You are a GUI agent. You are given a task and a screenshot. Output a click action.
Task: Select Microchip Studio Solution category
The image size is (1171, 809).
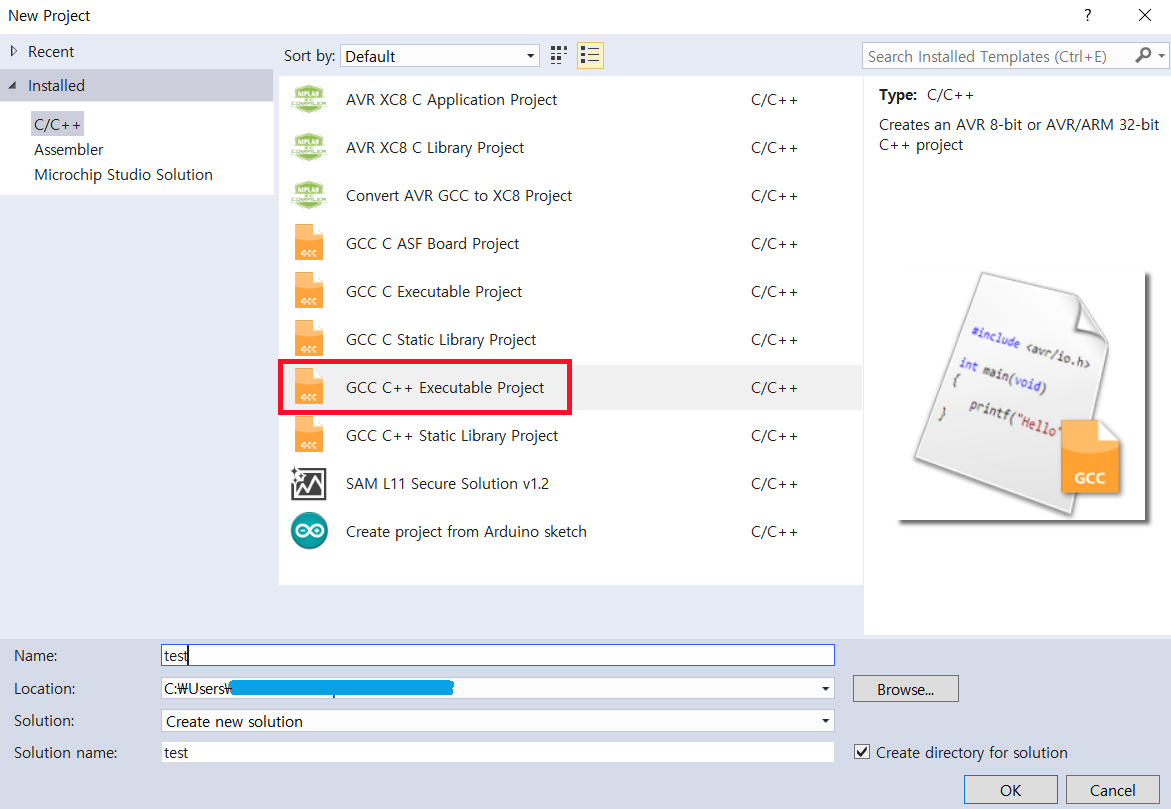pos(123,174)
